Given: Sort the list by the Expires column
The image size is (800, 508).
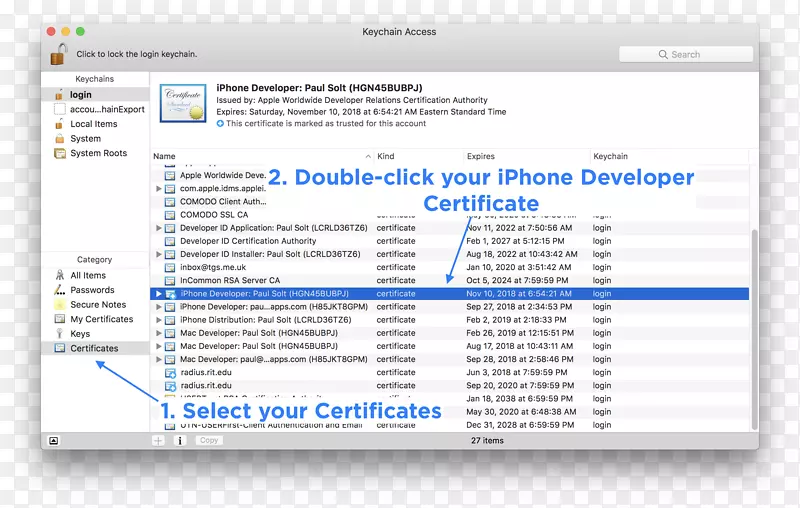Looking at the screenshot, I should click(x=480, y=157).
